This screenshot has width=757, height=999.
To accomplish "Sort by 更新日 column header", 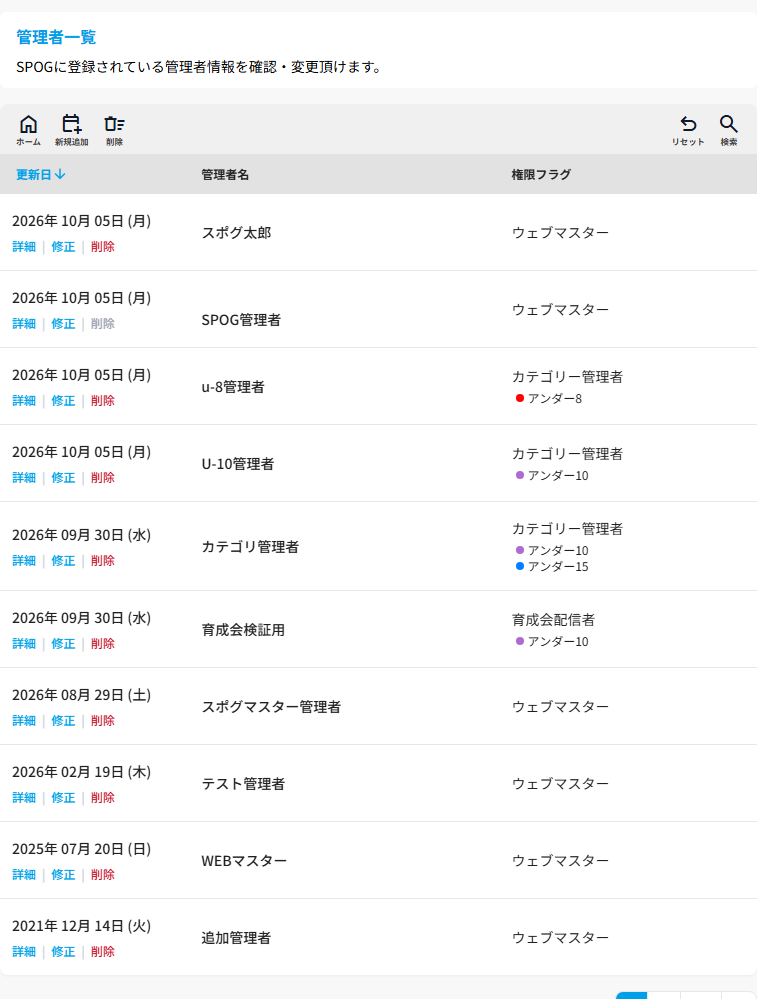I will 41,175.
